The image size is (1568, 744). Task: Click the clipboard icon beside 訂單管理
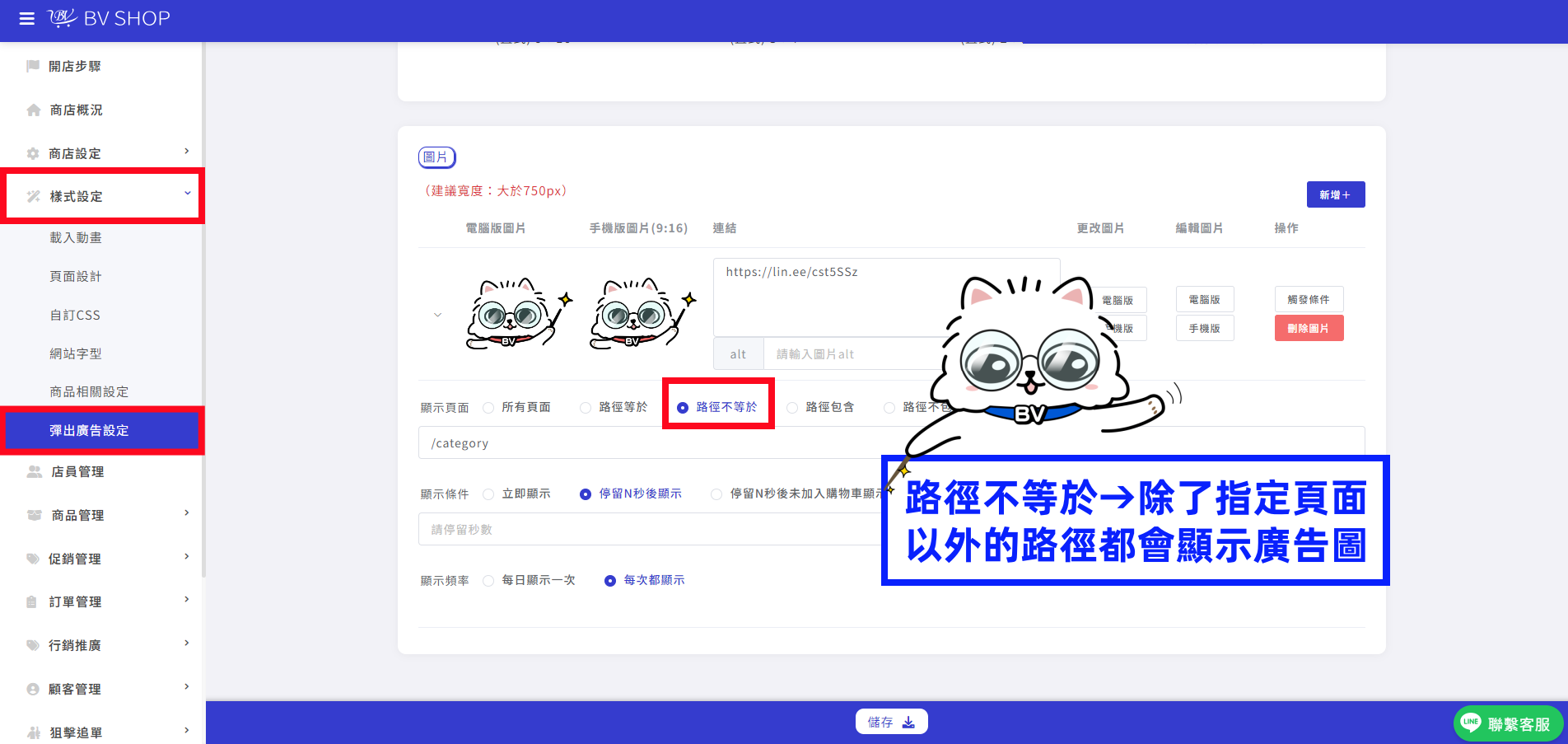pos(32,601)
